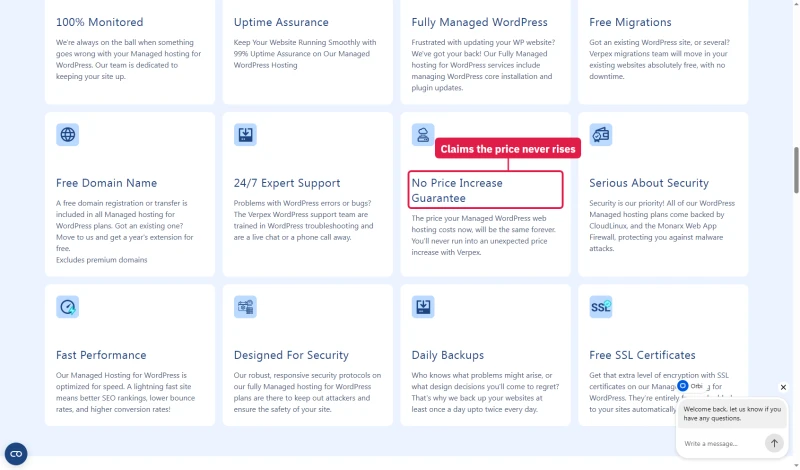
Task: Click the No Price Increase Guarantee heading
Action: click(x=457, y=190)
